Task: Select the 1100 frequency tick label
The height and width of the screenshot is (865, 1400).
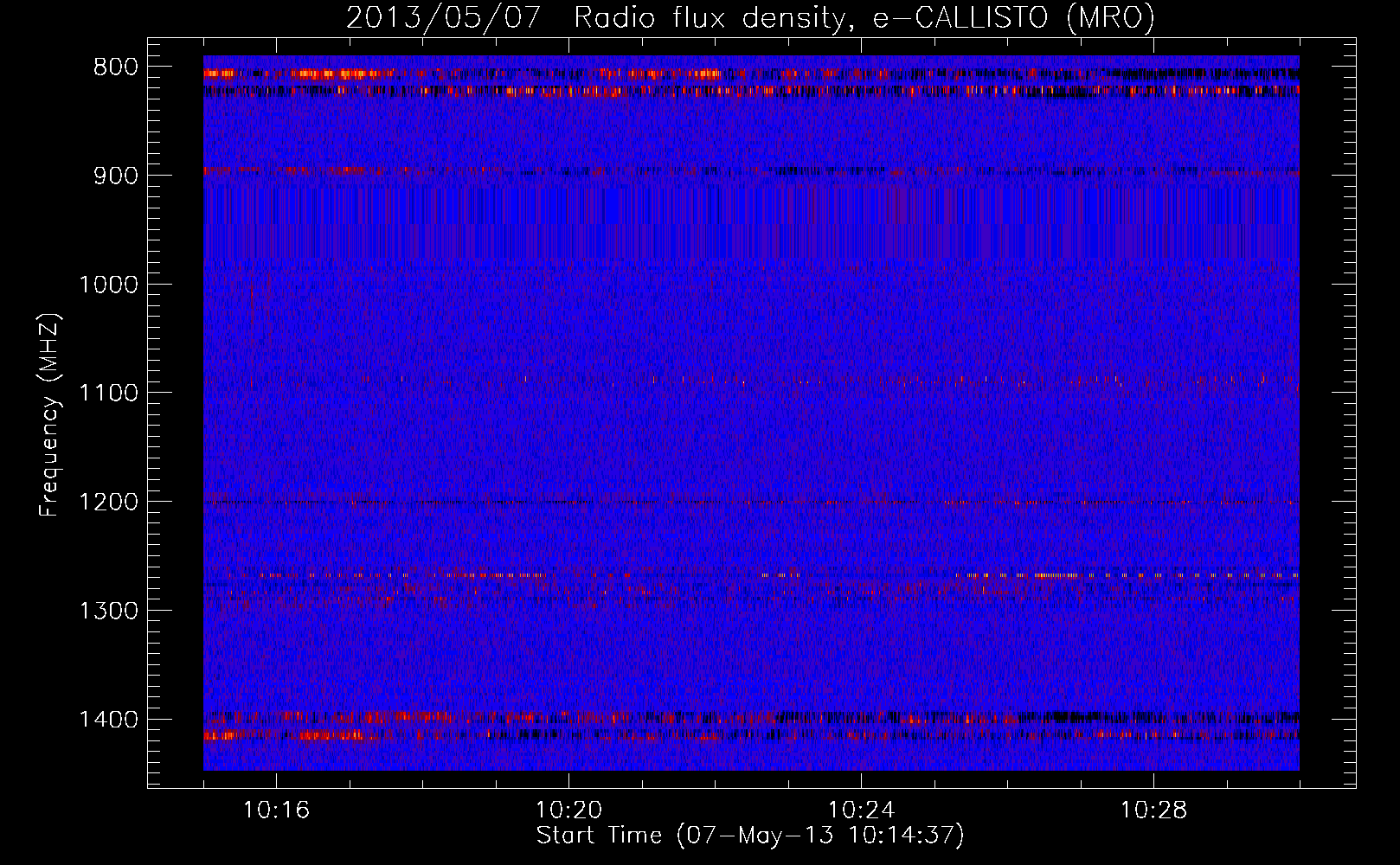Action: click(x=108, y=394)
